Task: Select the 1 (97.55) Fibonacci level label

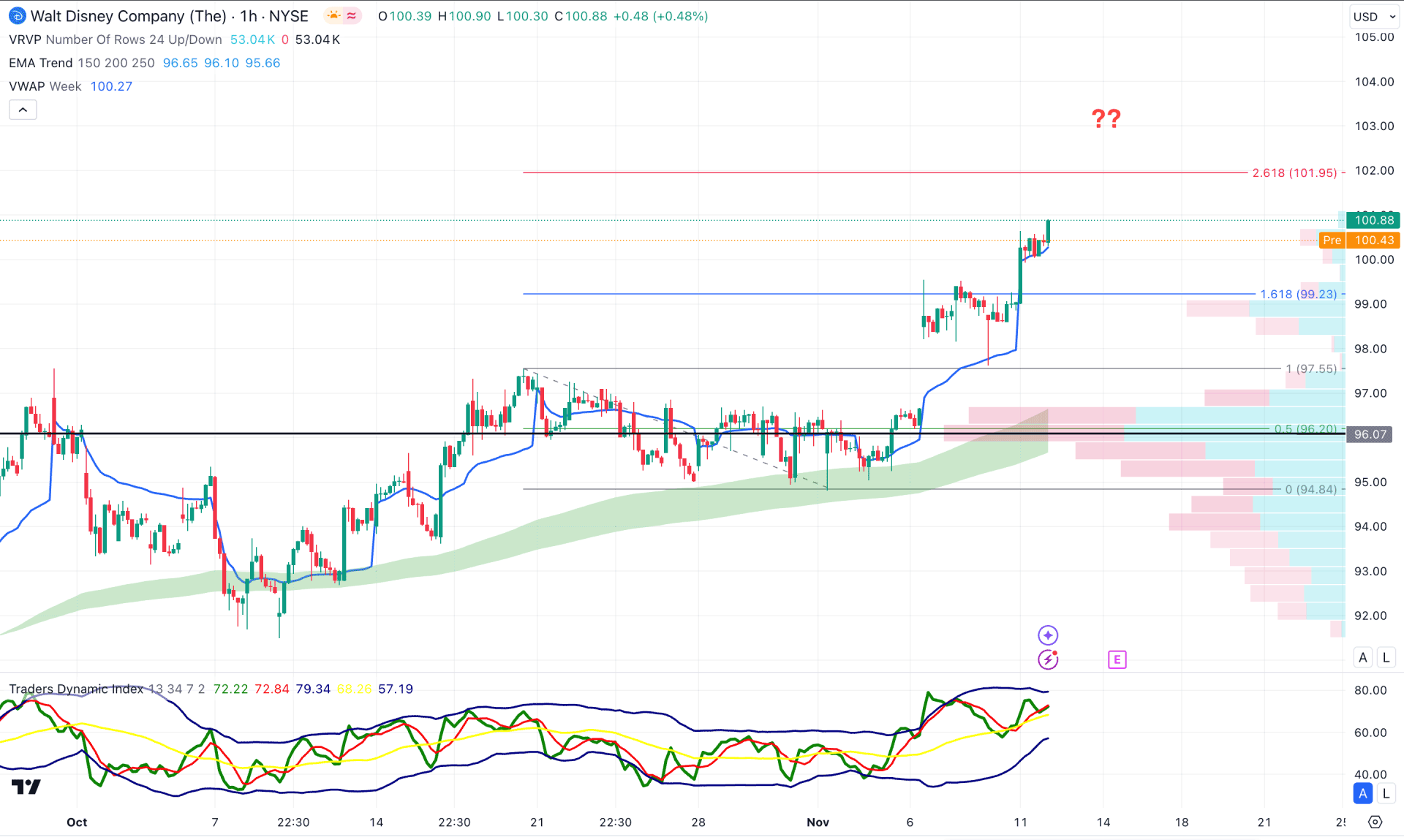Action: 1311,368
